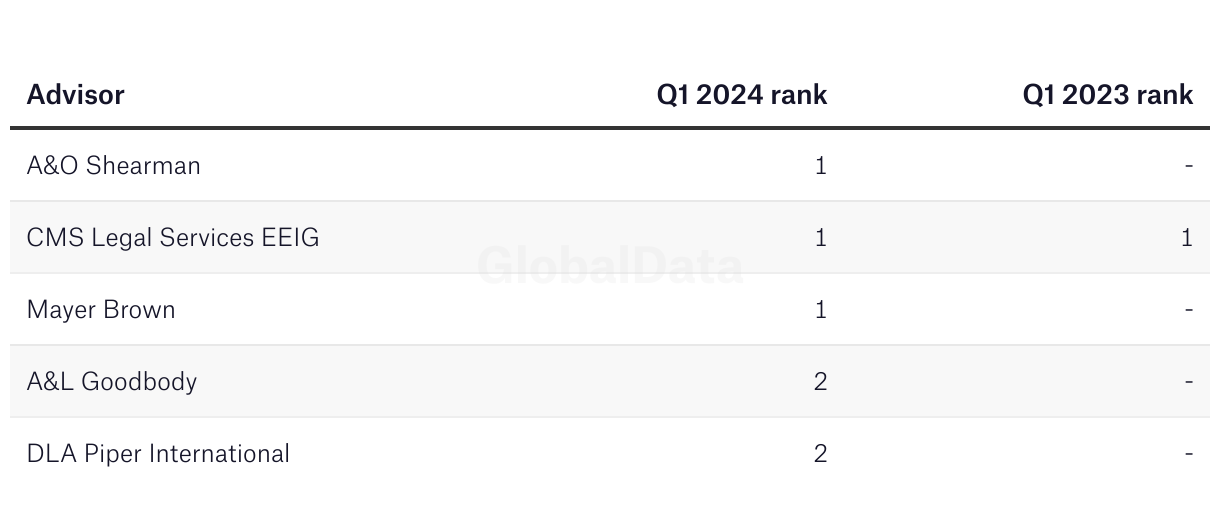Click A&O Shearman's Q1 2024 rank value
Screen dimensions: 1220x530
pos(821,166)
